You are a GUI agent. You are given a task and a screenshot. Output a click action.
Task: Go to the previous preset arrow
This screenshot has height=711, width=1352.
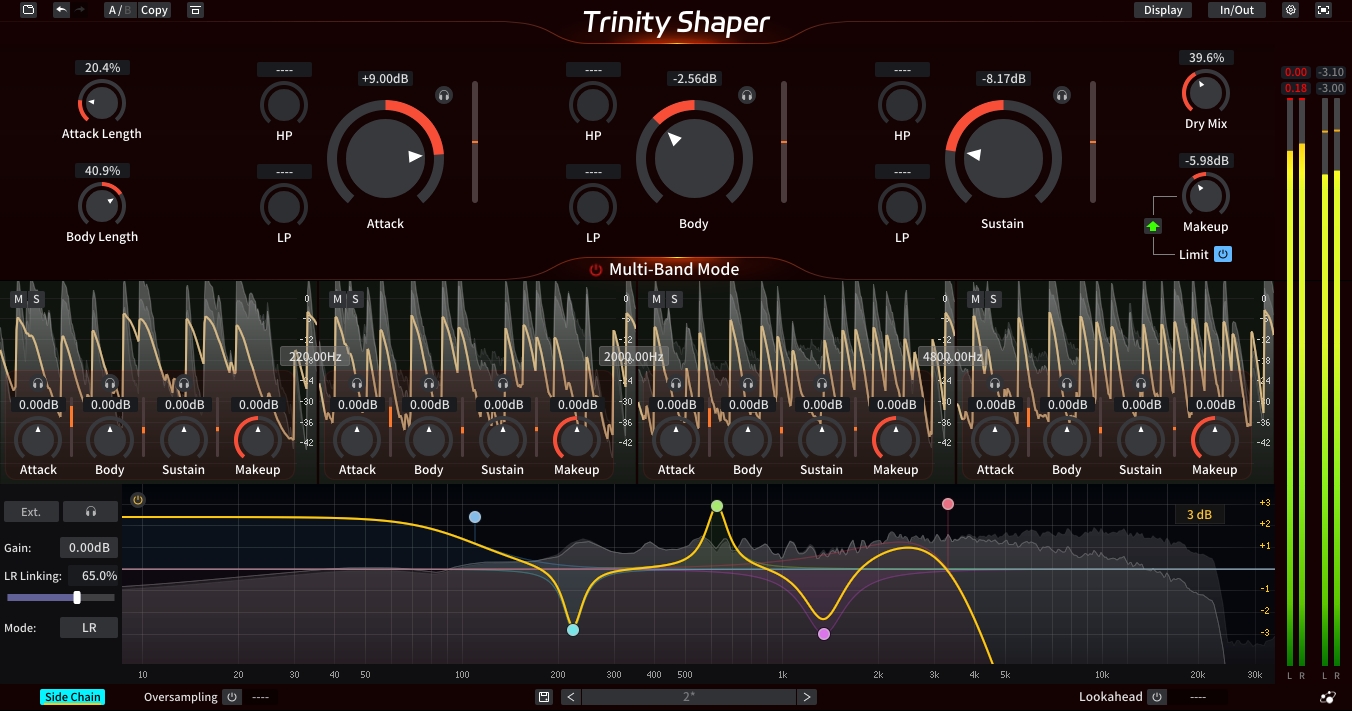click(571, 697)
